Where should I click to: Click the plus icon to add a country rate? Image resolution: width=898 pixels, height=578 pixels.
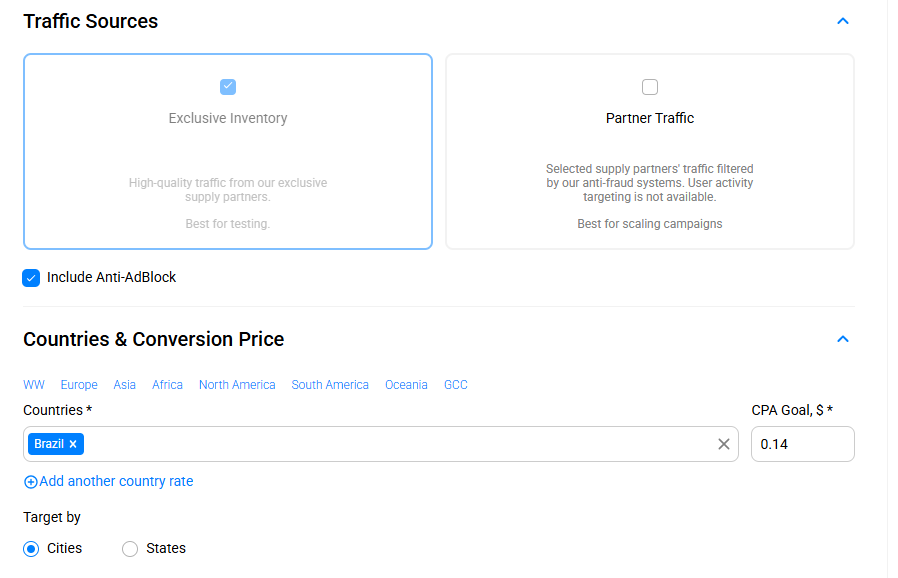coord(30,482)
